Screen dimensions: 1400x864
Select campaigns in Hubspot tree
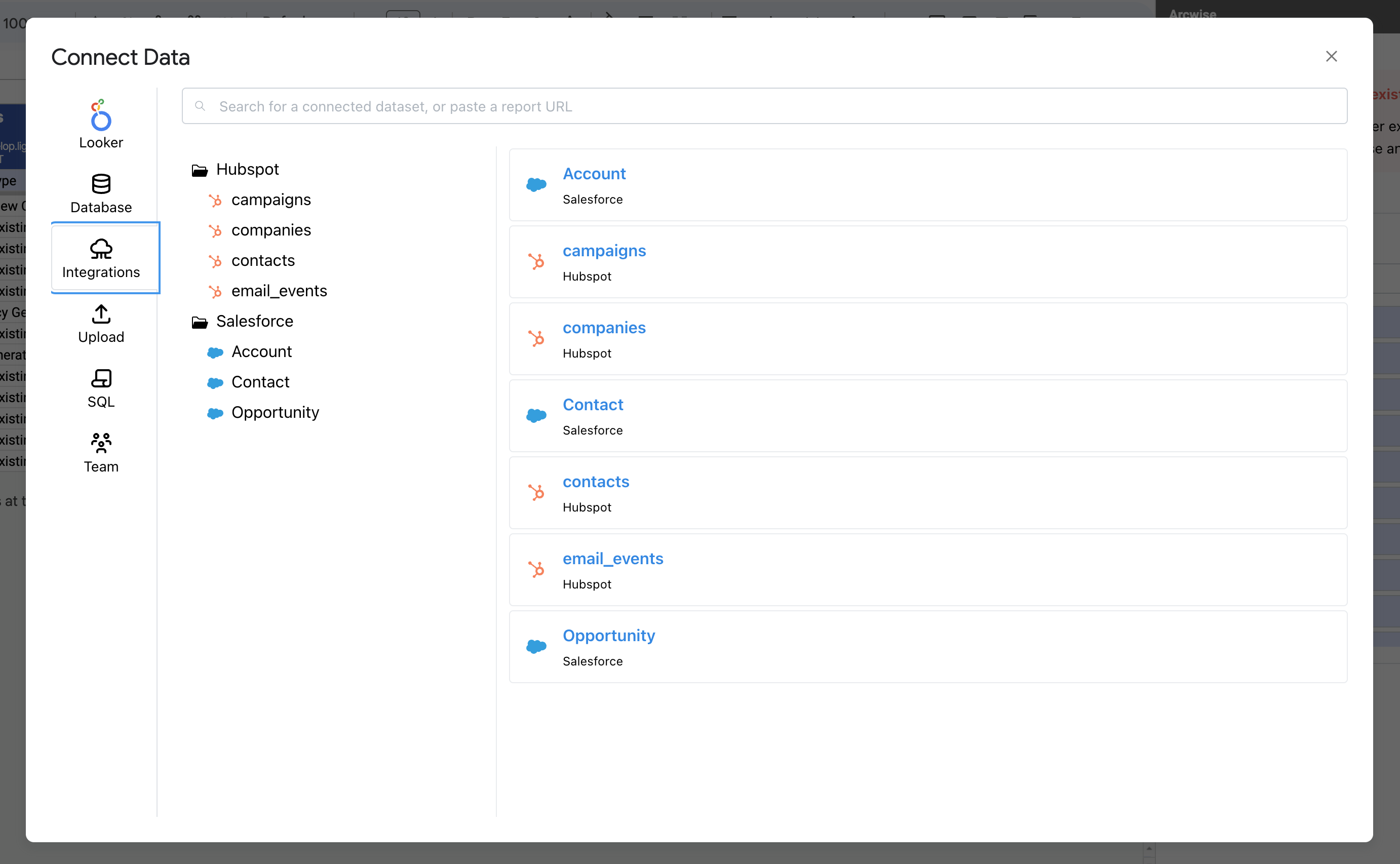tap(271, 200)
